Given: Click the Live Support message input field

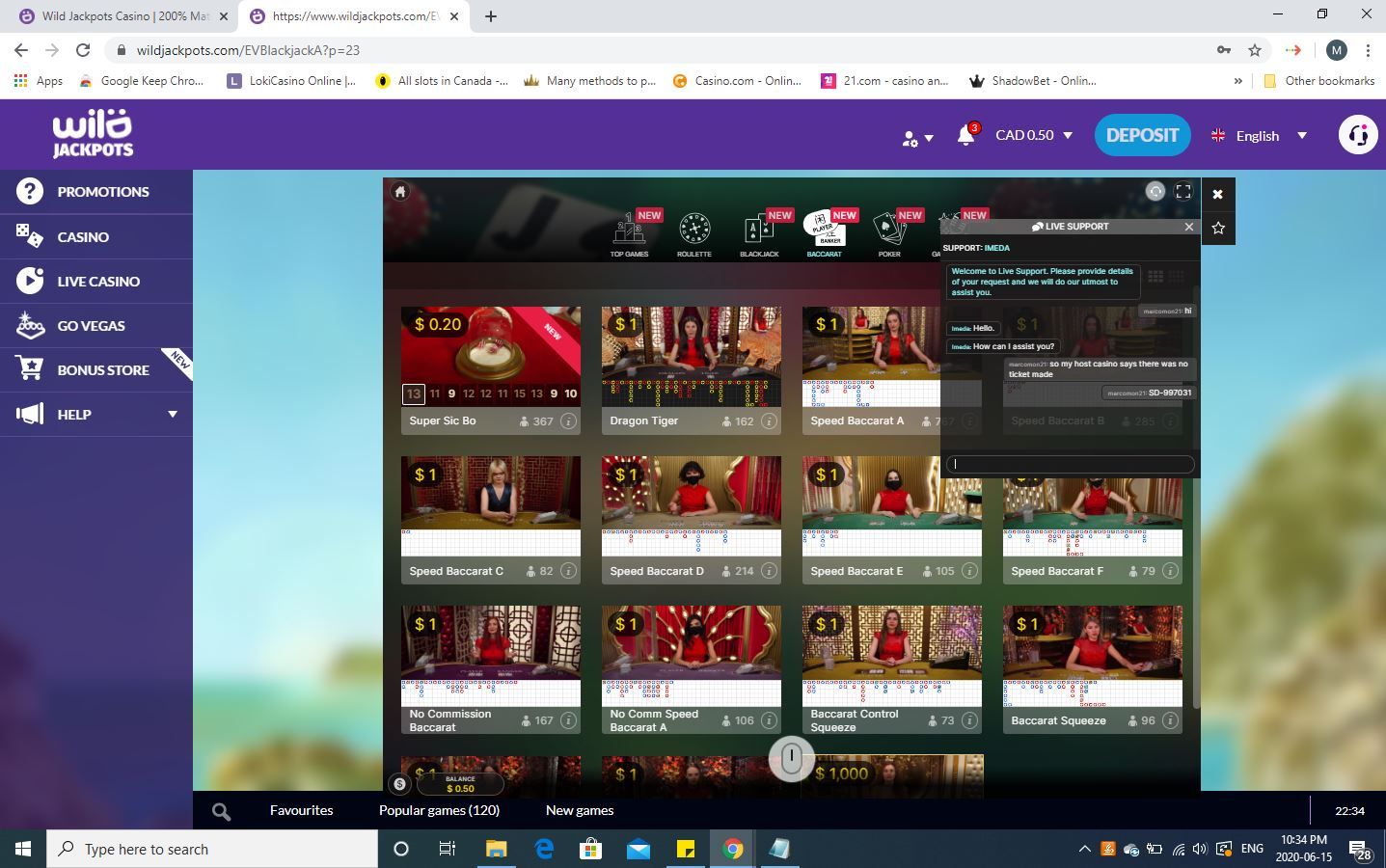Looking at the screenshot, I should click(x=1070, y=464).
